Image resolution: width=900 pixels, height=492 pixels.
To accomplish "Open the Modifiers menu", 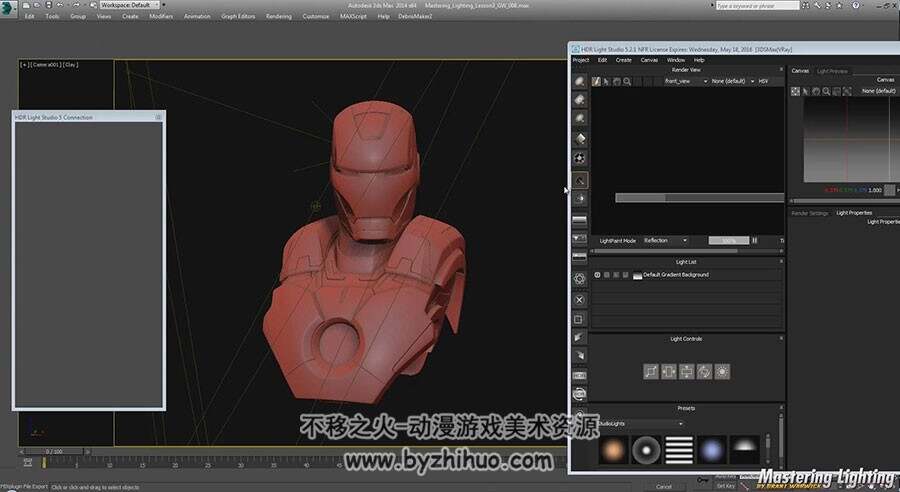I will pos(161,16).
